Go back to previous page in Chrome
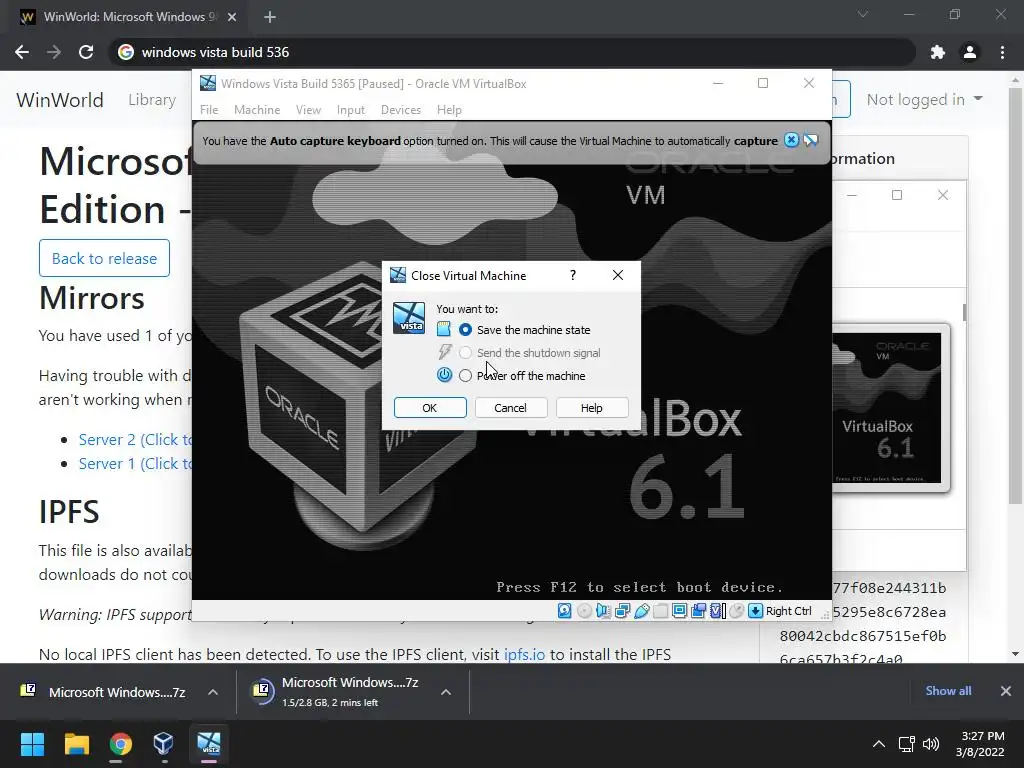Image resolution: width=1024 pixels, height=768 pixels. [22, 52]
